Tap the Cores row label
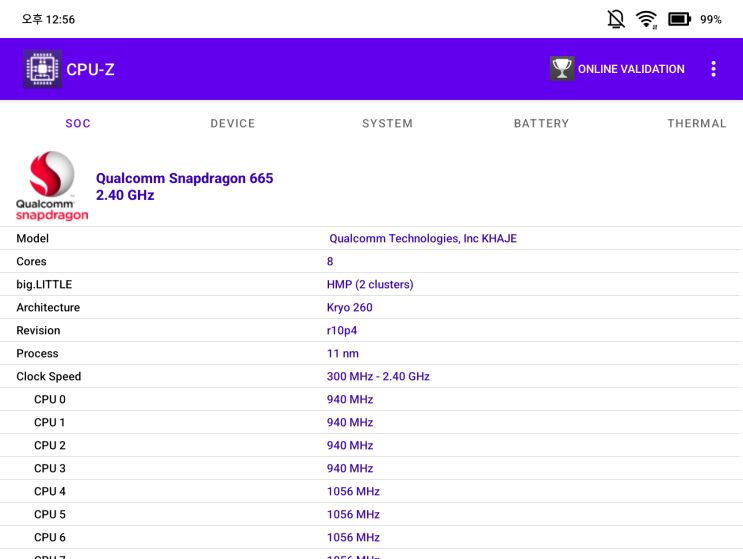Image resolution: width=743 pixels, height=559 pixels. pyautogui.click(x=31, y=261)
